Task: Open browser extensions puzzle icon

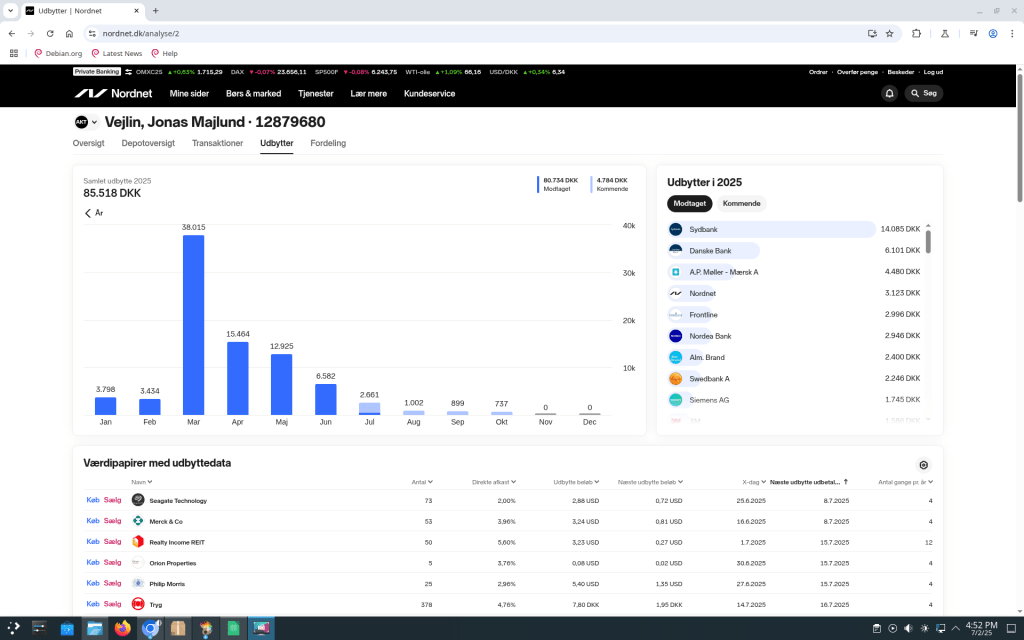Action: click(916, 33)
